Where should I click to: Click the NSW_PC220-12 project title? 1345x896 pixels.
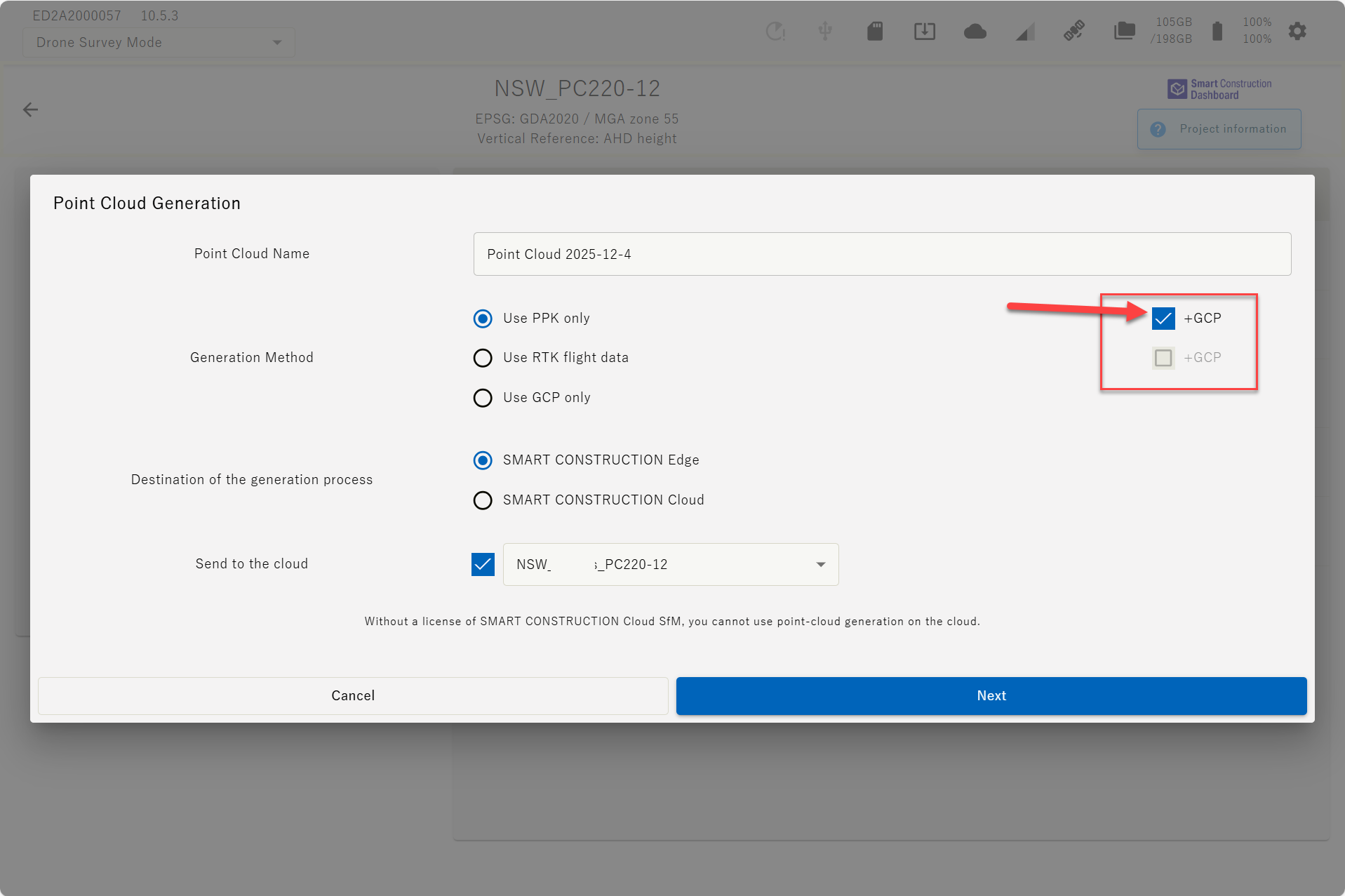(x=577, y=88)
